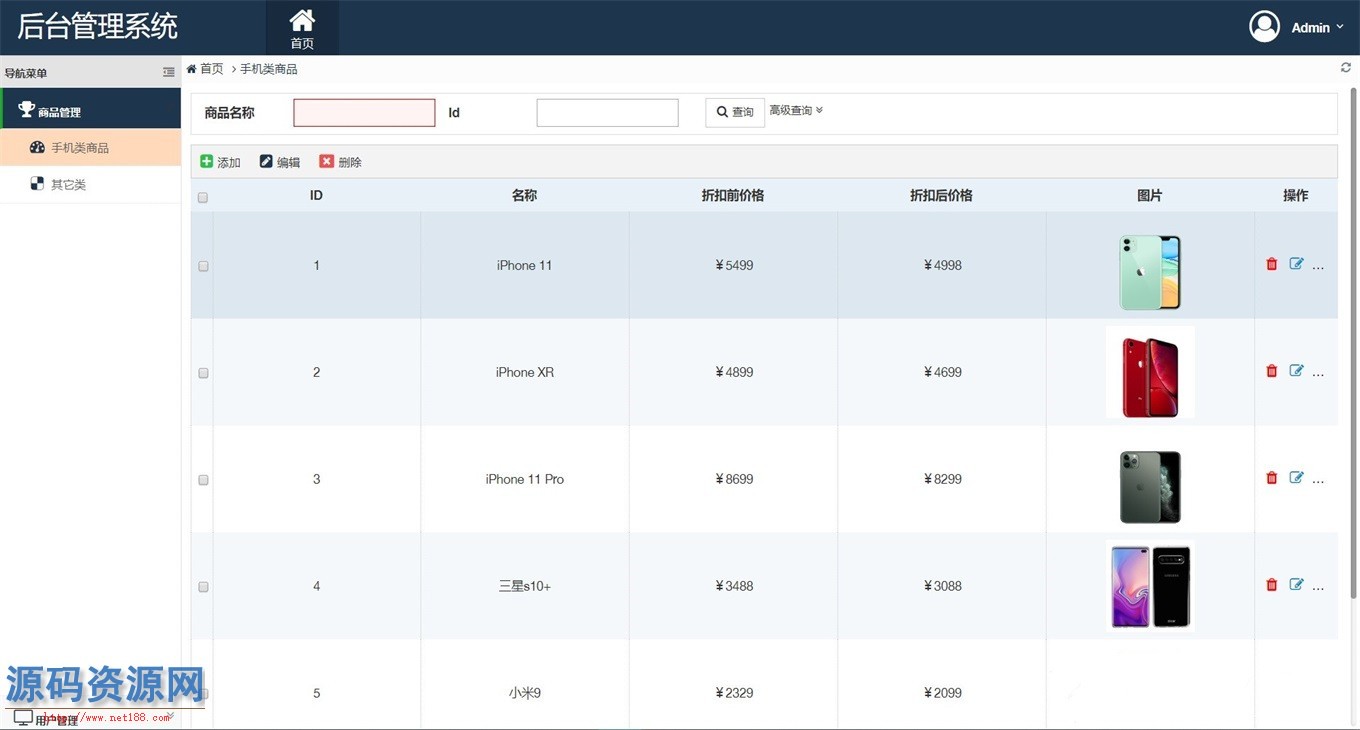Click the Id input field

point(607,113)
